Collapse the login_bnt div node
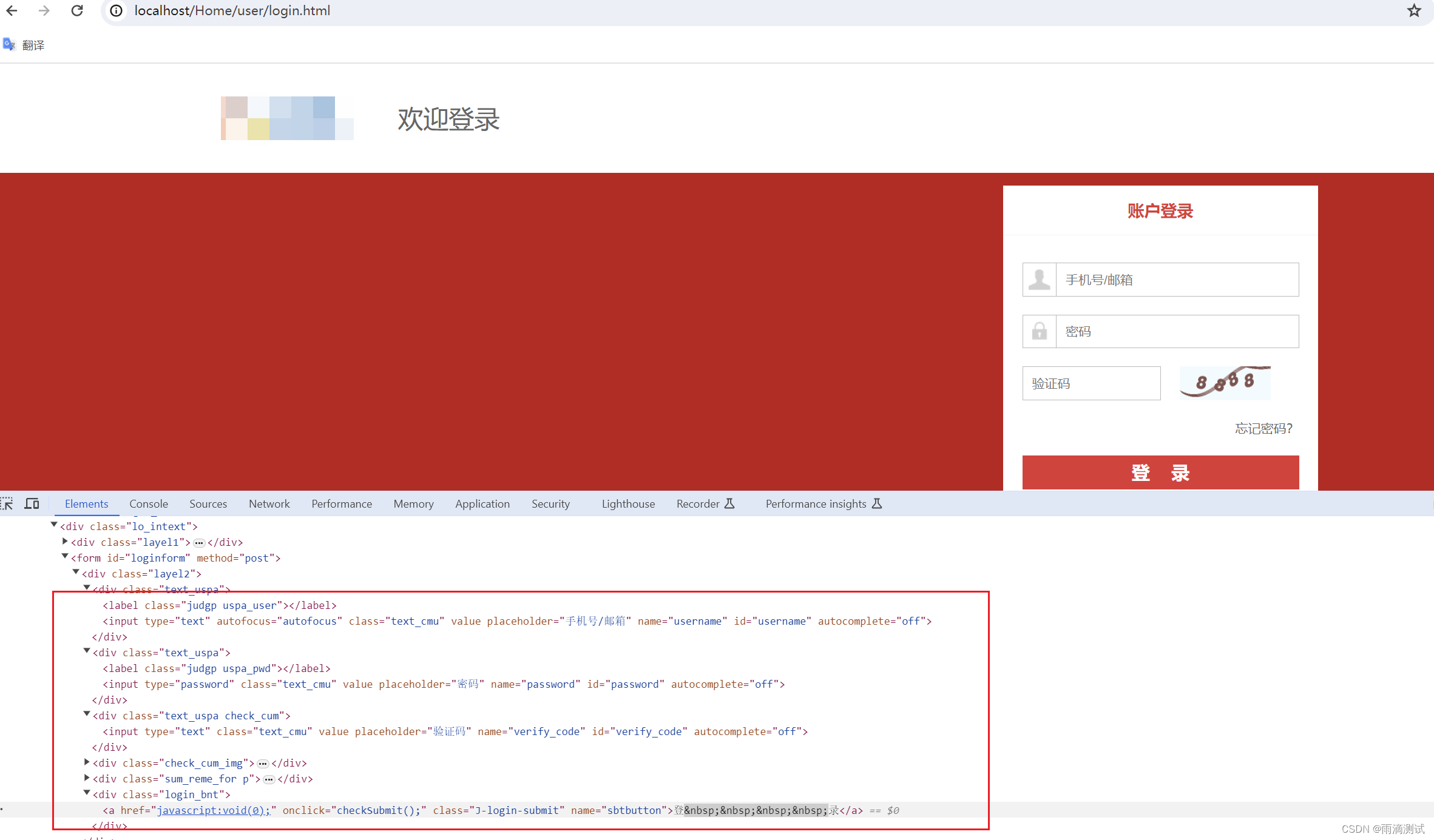This screenshot has width=1434, height=840. coord(87,793)
